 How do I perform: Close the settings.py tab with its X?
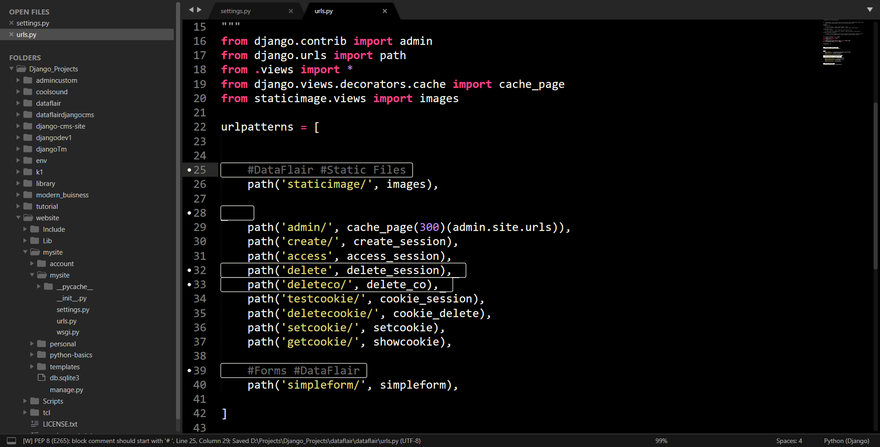click(x=291, y=11)
